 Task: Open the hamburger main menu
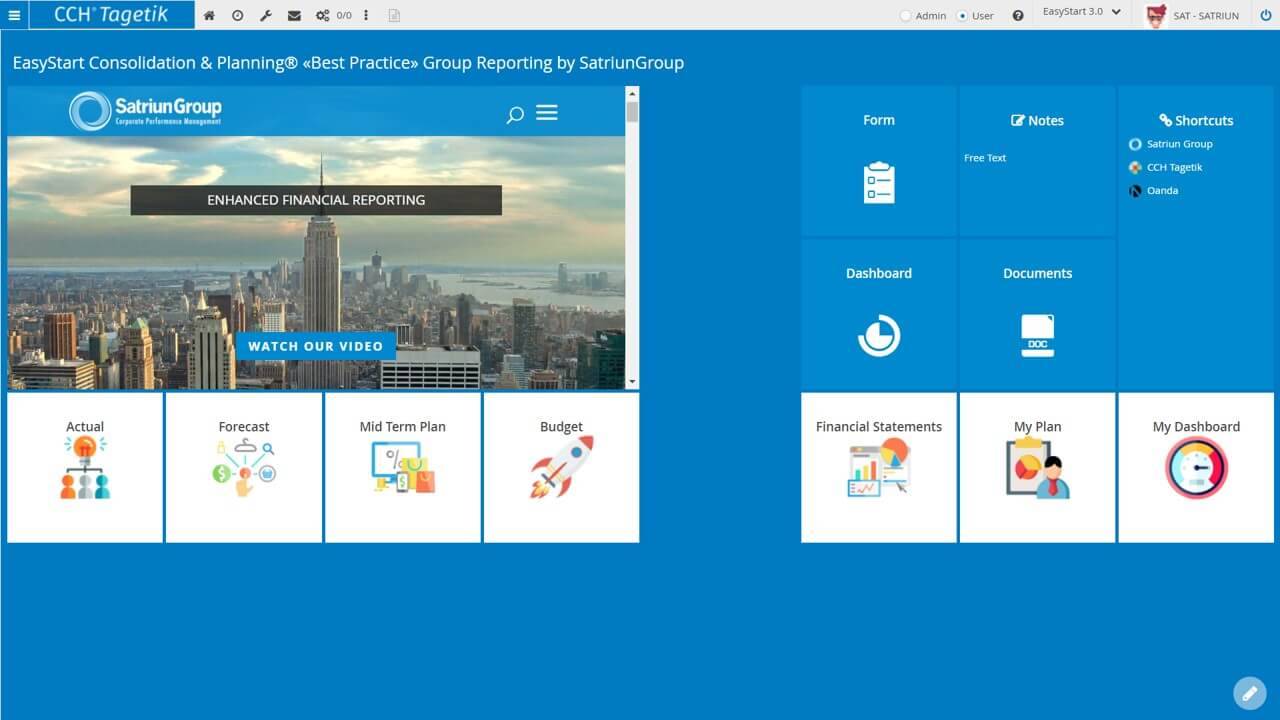point(14,15)
